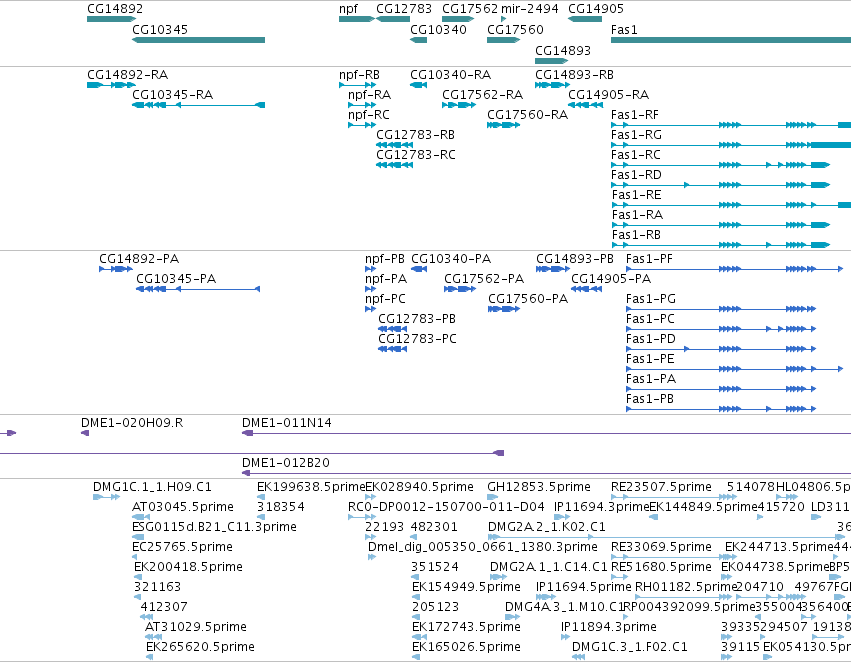This screenshot has width=851, height=662.
Task: Select the Fas1-RA transcript
Action: pyautogui.click(x=637, y=214)
